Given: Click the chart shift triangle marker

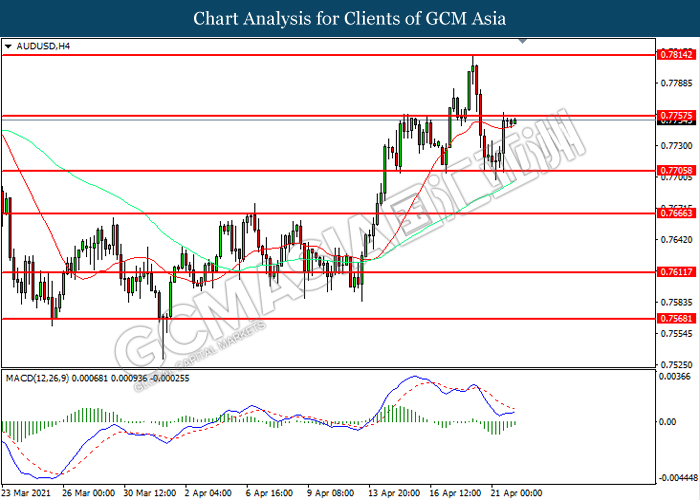Looking at the screenshot, I should tap(523, 41).
